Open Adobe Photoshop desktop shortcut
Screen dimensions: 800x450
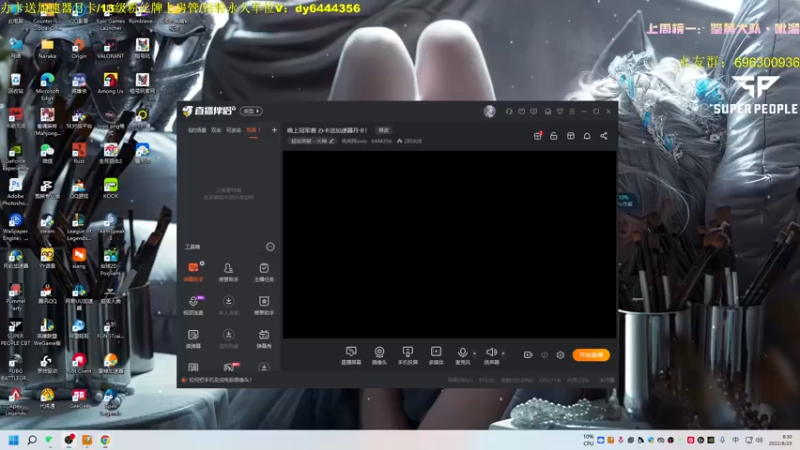point(15,192)
